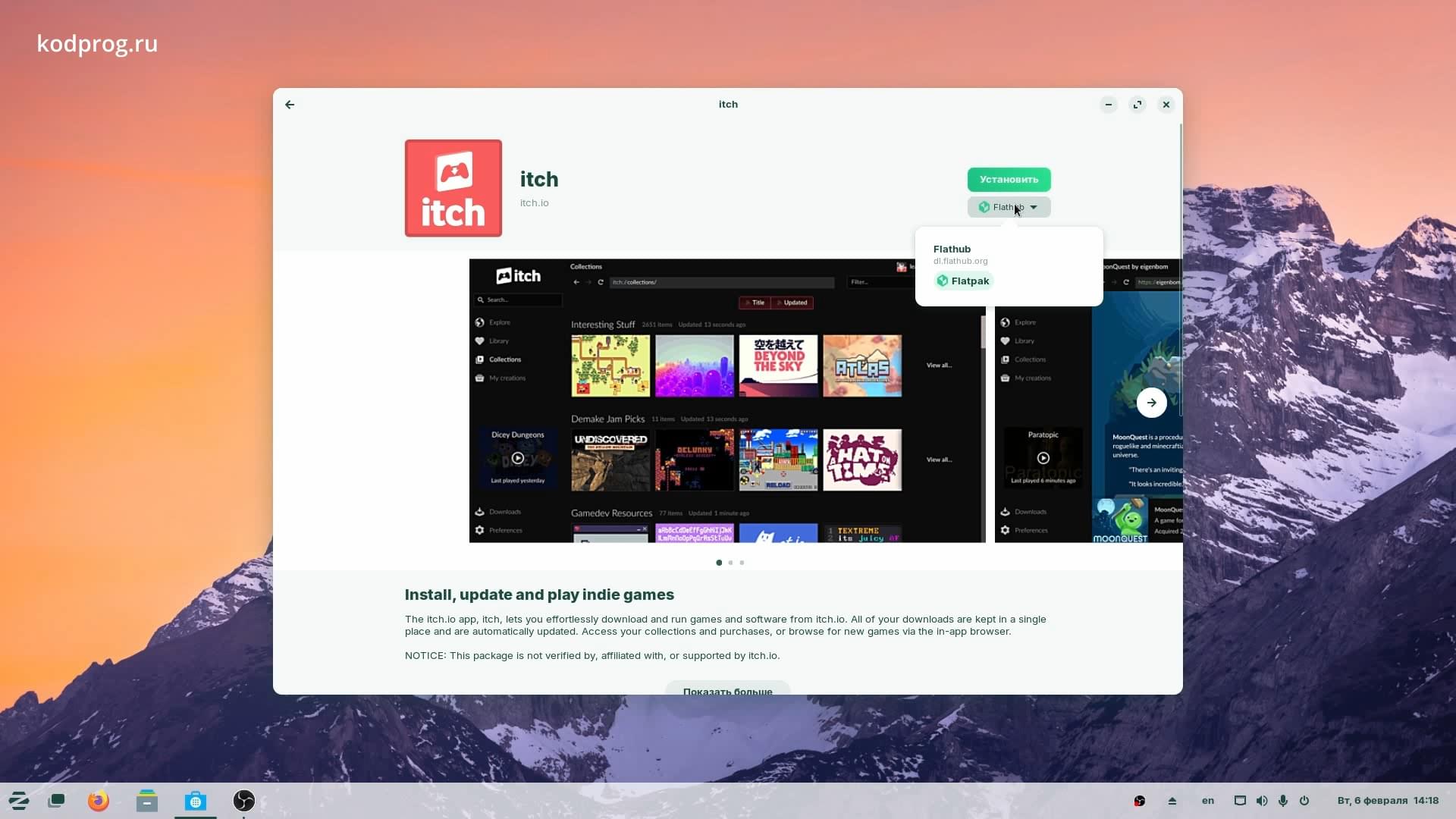Open OBS Studio from the taskbar
1456x819 pixels.
tap(244, 801)
